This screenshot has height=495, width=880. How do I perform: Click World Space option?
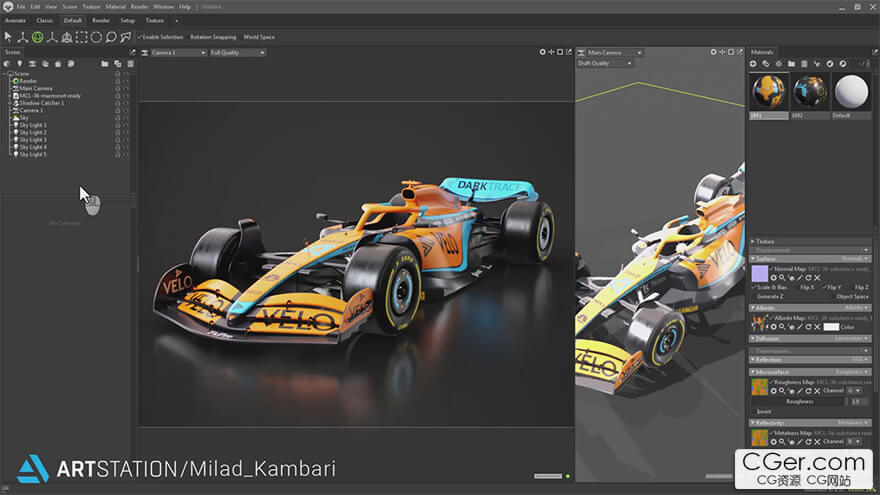pos(259,37)
